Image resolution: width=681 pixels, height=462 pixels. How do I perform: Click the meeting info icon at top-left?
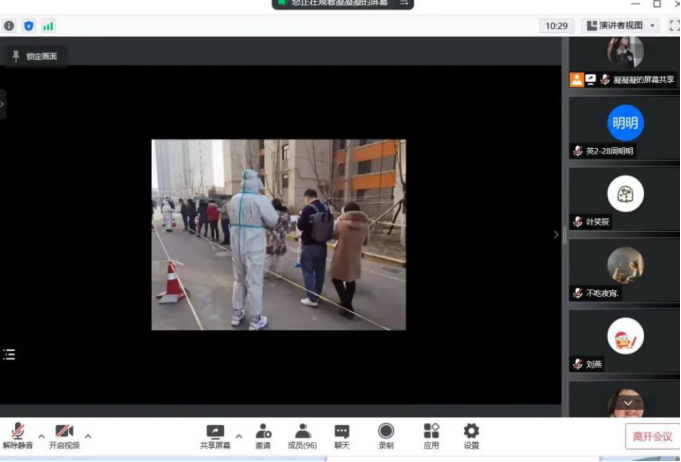pos(9,25)
